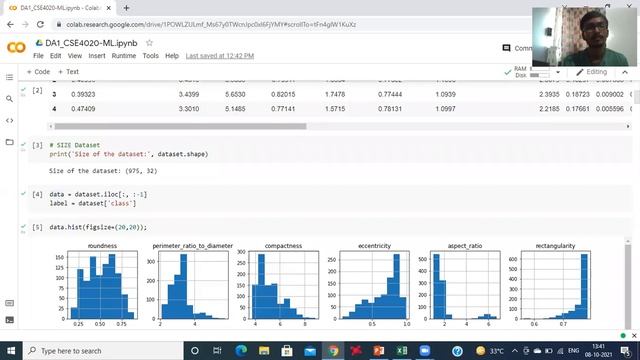The width and height of the screenshot is (640, 360).
Task: Click the compactness histogram plot
Action: pos(283,285)
